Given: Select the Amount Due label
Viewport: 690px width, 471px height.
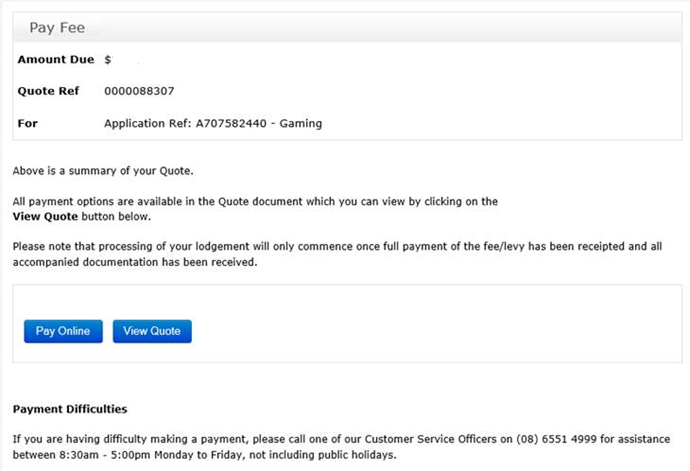Looking at the screenshot, I should (56, 60).
